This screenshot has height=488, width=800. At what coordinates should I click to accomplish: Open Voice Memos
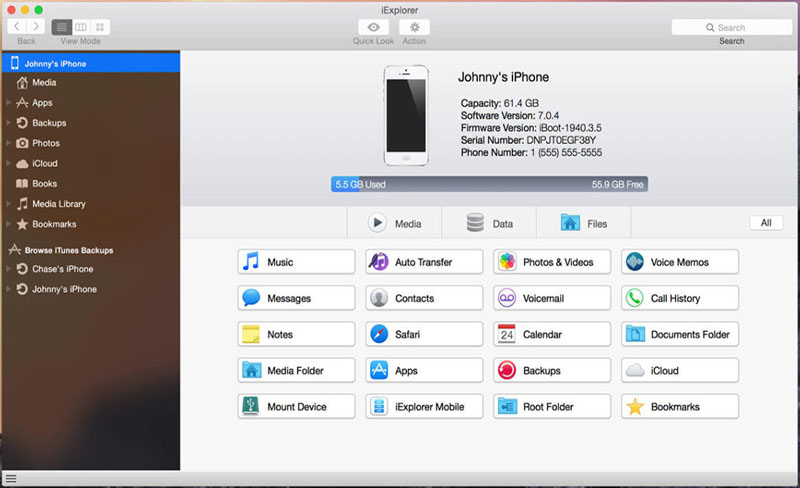click(680, 262)
